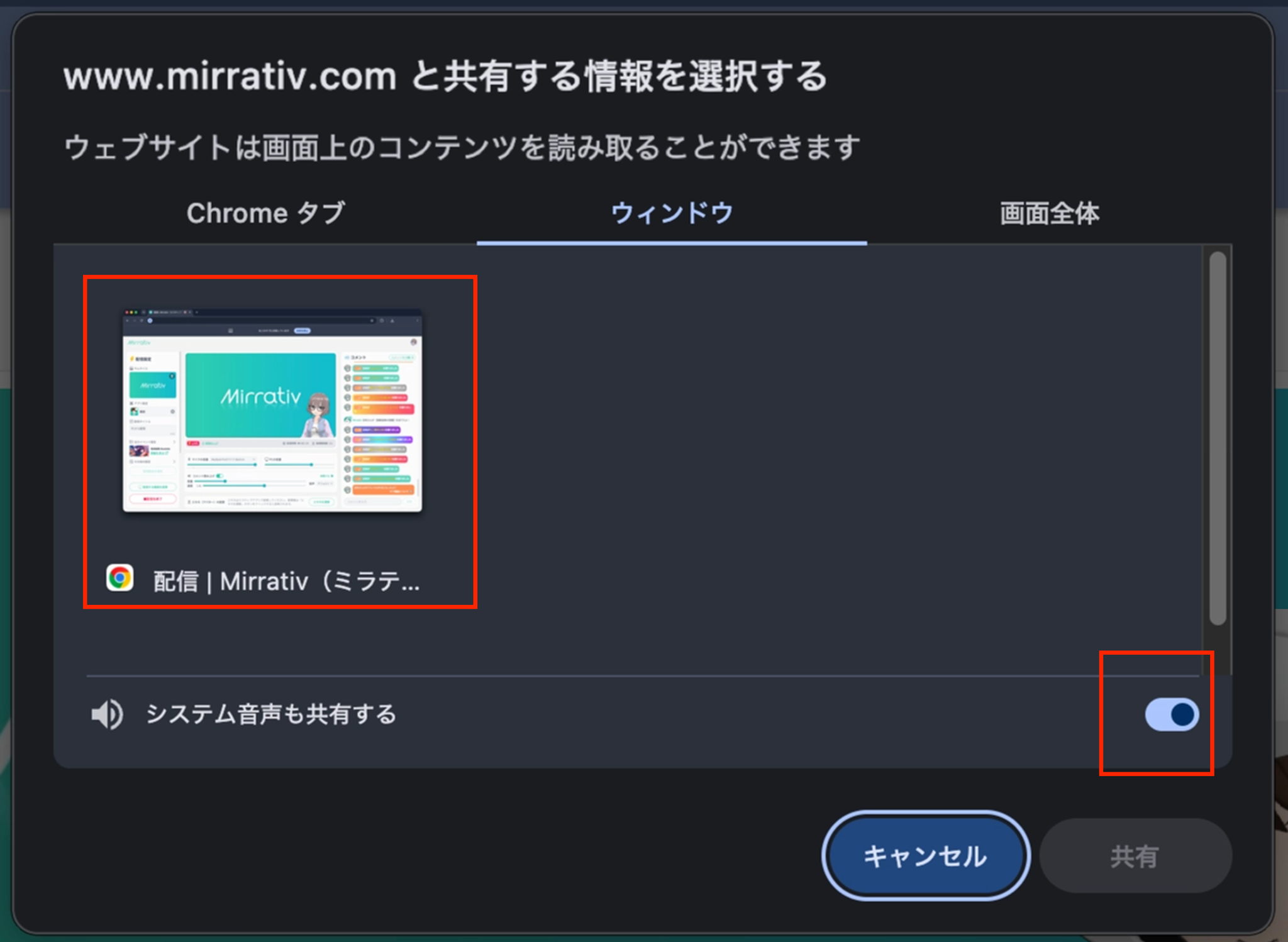Click the システム音声も共有する label
The height and width of the screenshot is (942, 1288).
pos(271,714)
